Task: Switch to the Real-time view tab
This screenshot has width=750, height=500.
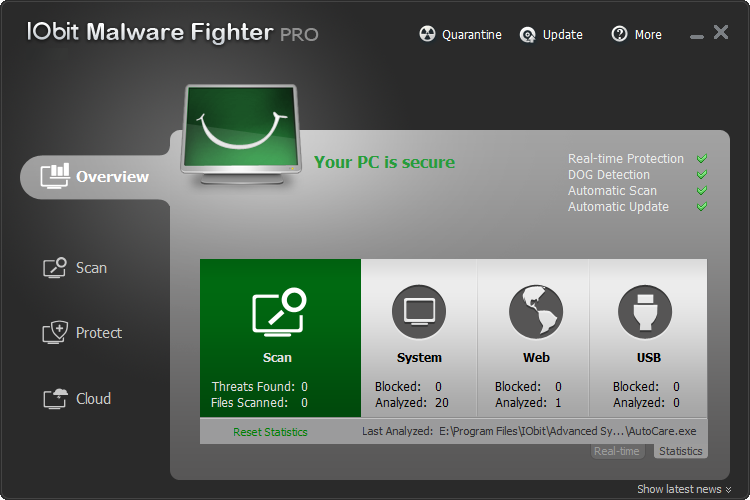Action: pos(617,452)
